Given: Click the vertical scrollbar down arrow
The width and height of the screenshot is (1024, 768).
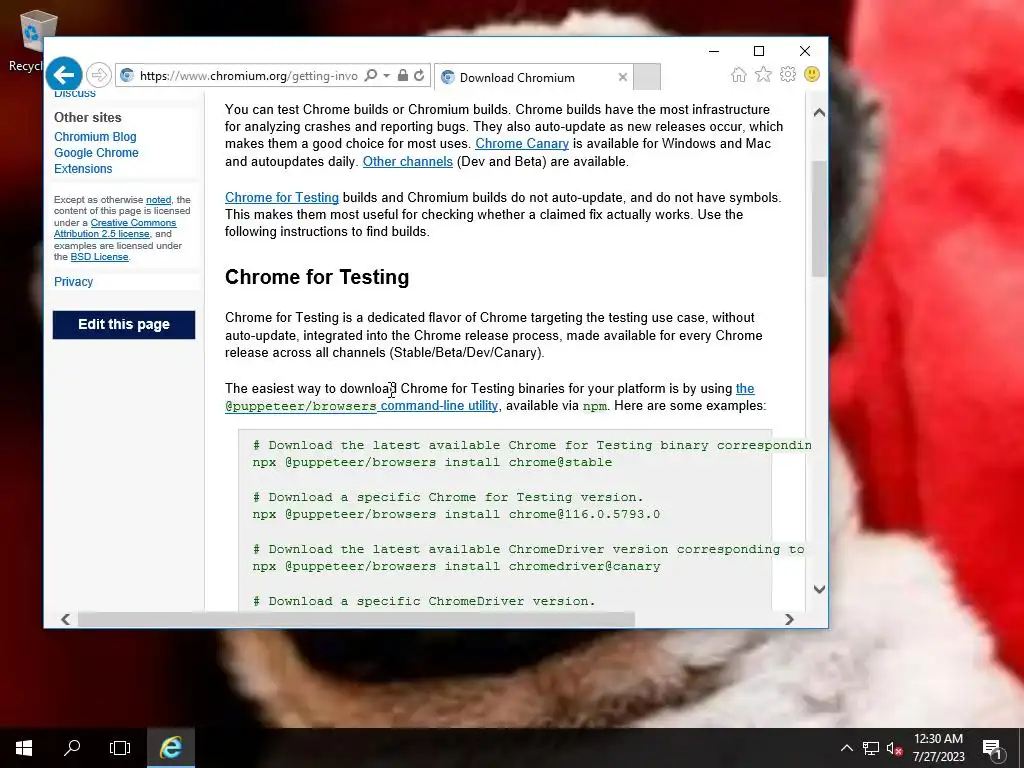Looking at the screenshot, I should (x=819, y=589).
